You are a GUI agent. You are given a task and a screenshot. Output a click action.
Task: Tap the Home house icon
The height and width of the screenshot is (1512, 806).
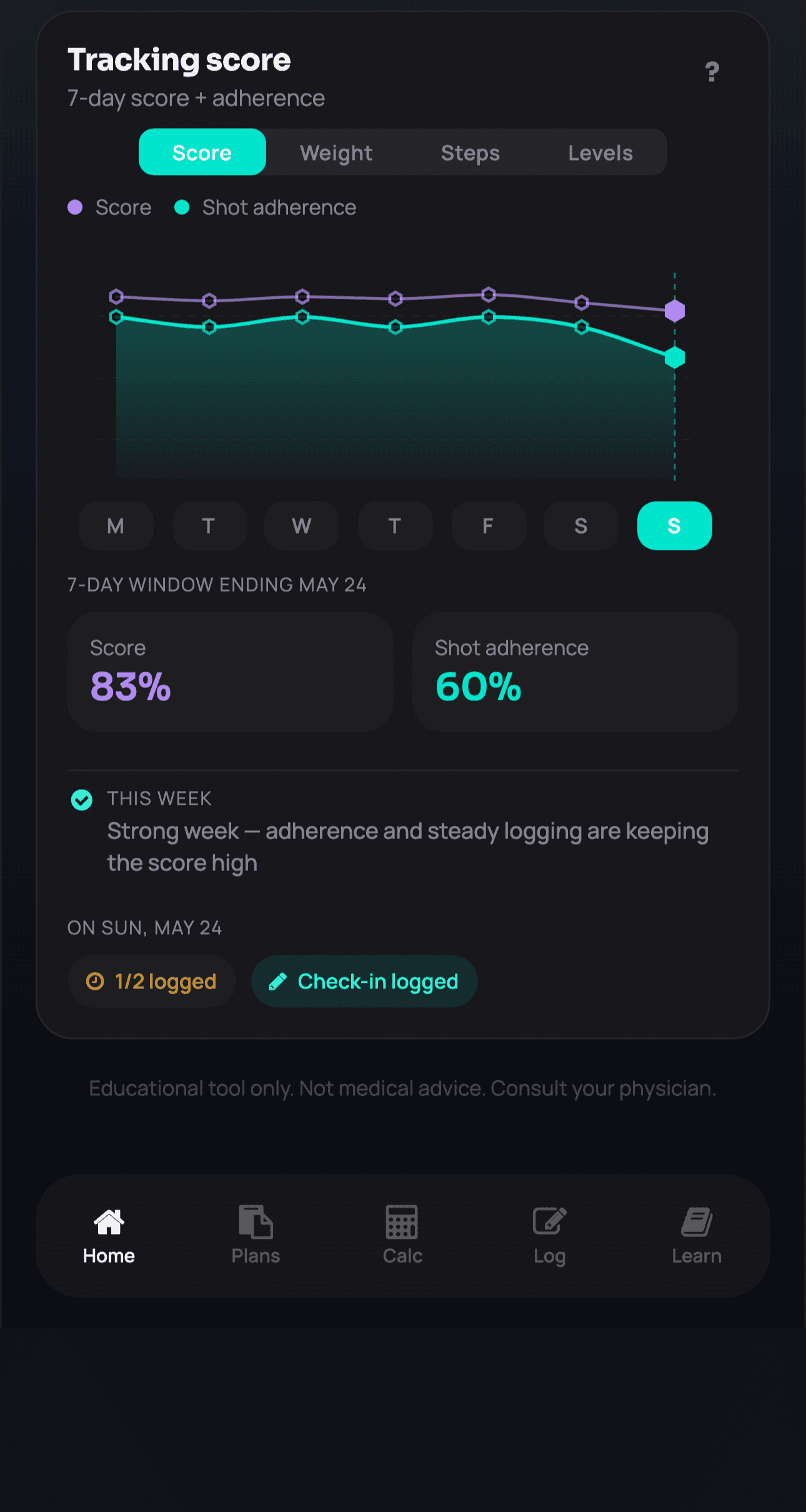109,1221
